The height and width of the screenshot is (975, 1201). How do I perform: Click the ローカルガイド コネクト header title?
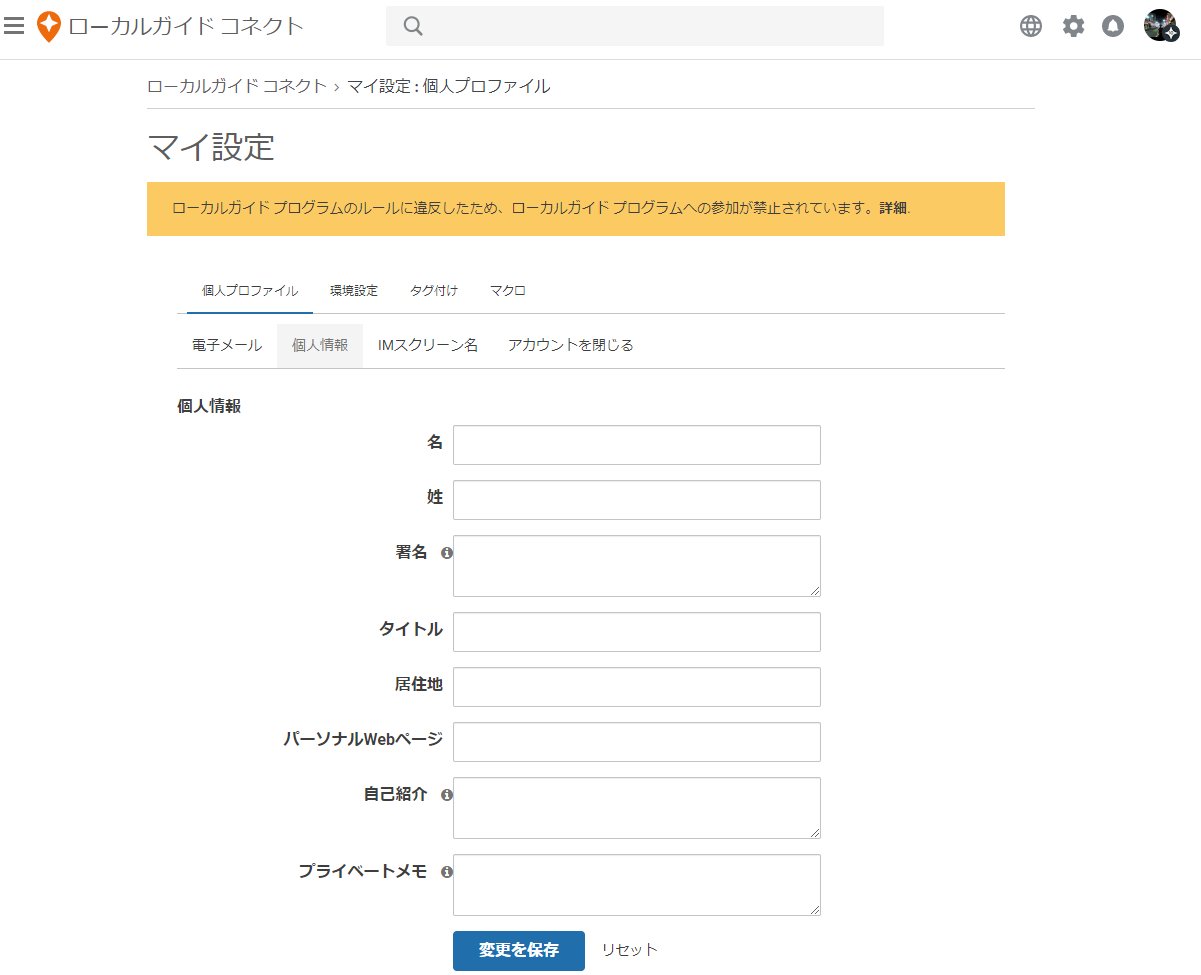(186, 27)
